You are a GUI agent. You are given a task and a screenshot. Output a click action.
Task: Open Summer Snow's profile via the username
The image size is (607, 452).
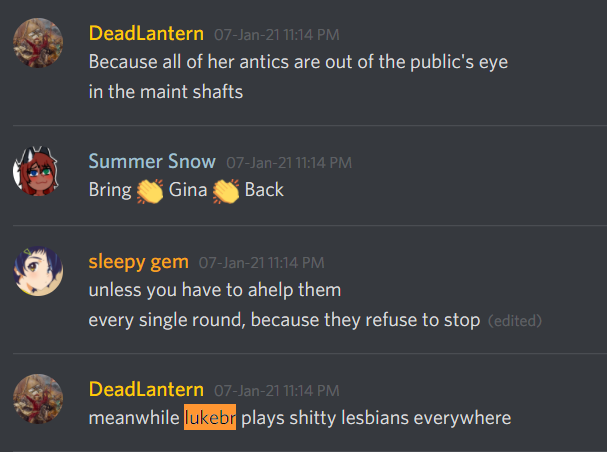152,161
